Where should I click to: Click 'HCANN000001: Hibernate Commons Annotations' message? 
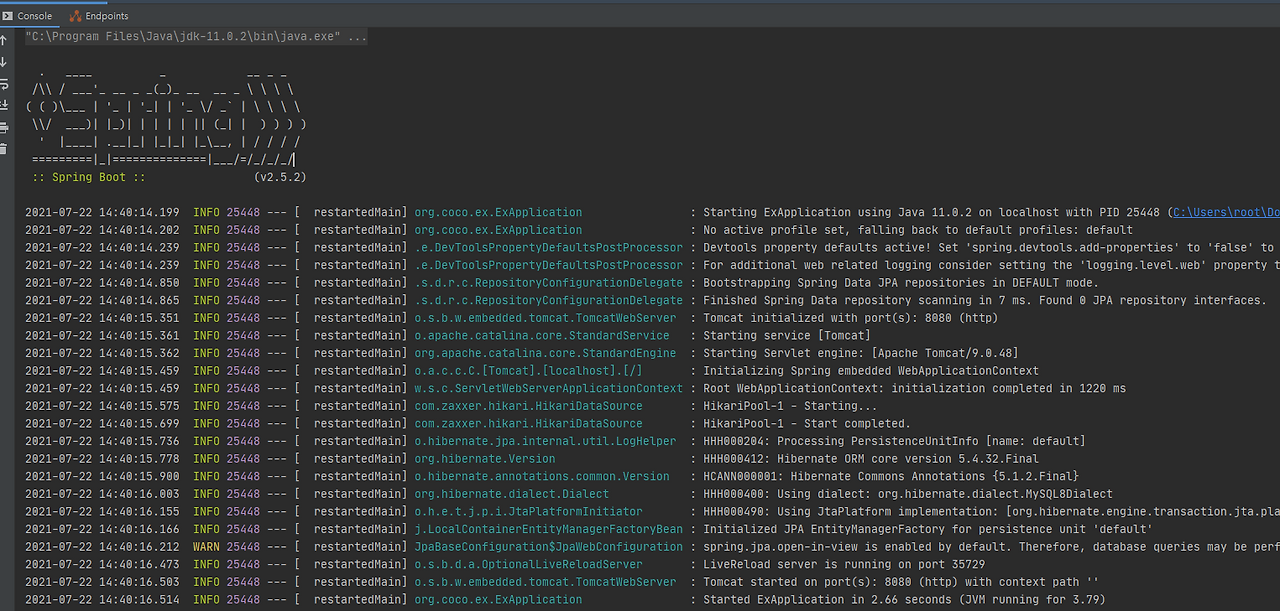pyautogui.click(x=891, y=476)
